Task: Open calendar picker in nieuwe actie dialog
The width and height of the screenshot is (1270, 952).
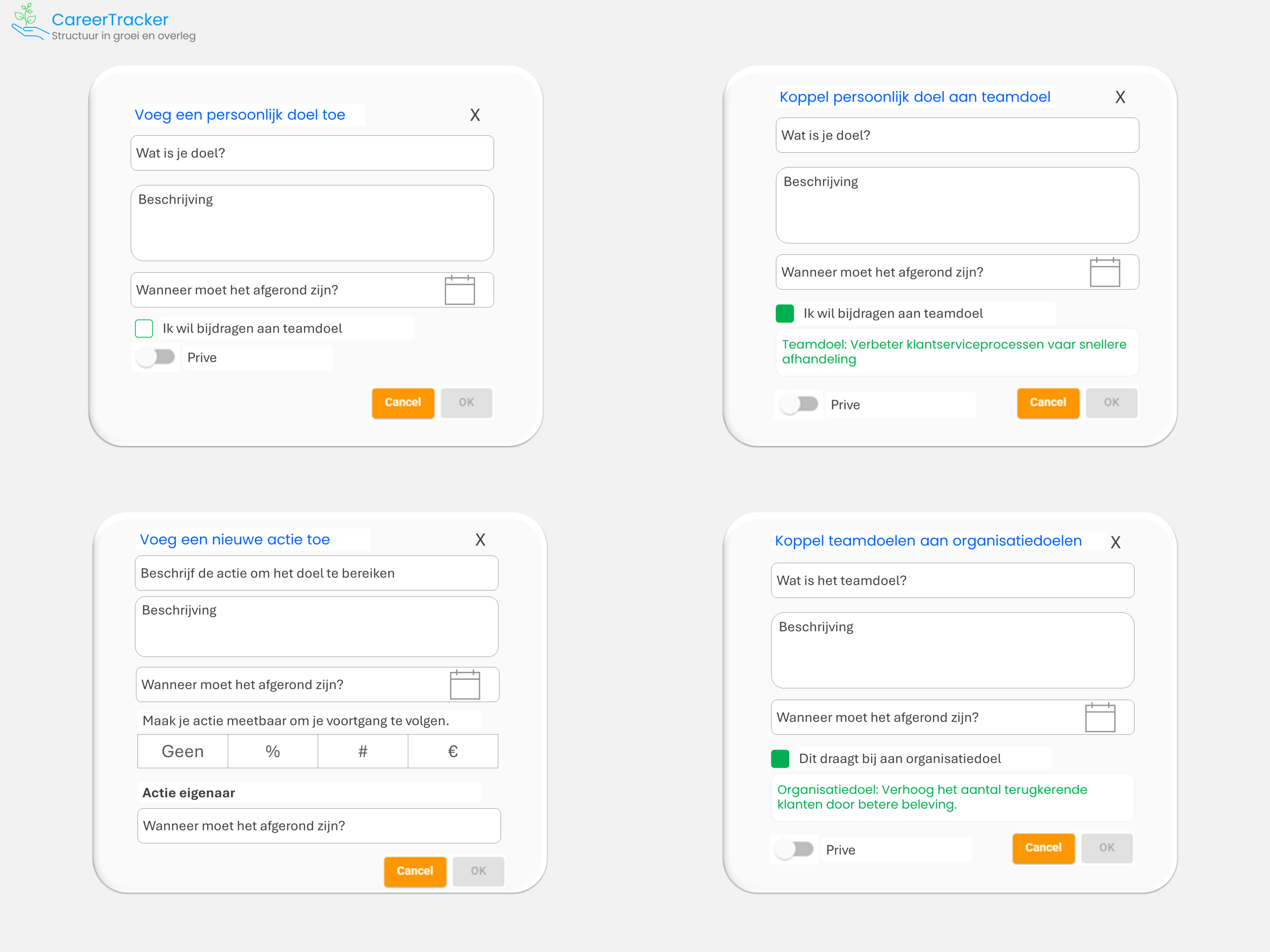Action: [464, 685]
